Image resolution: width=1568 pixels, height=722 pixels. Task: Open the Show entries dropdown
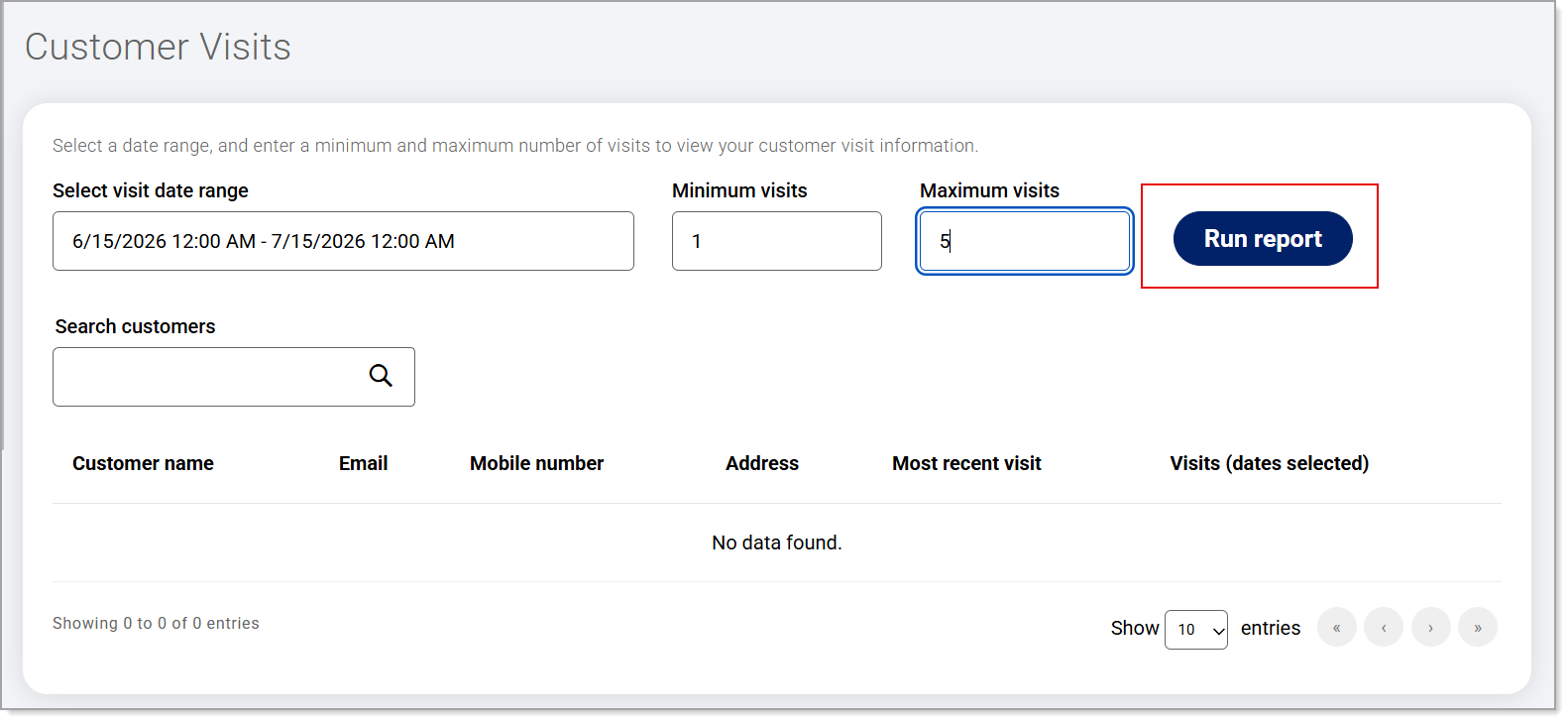tap(1196, 630)
